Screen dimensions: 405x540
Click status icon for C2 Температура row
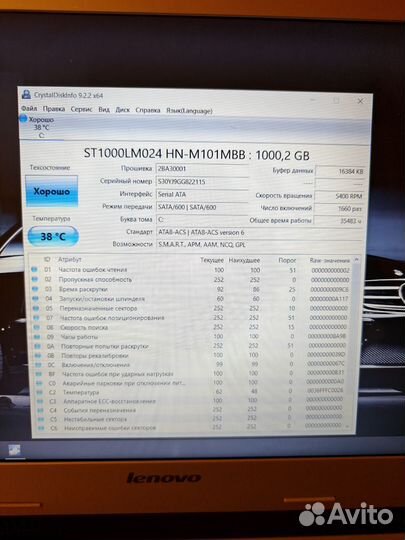(x=40, y=392)
